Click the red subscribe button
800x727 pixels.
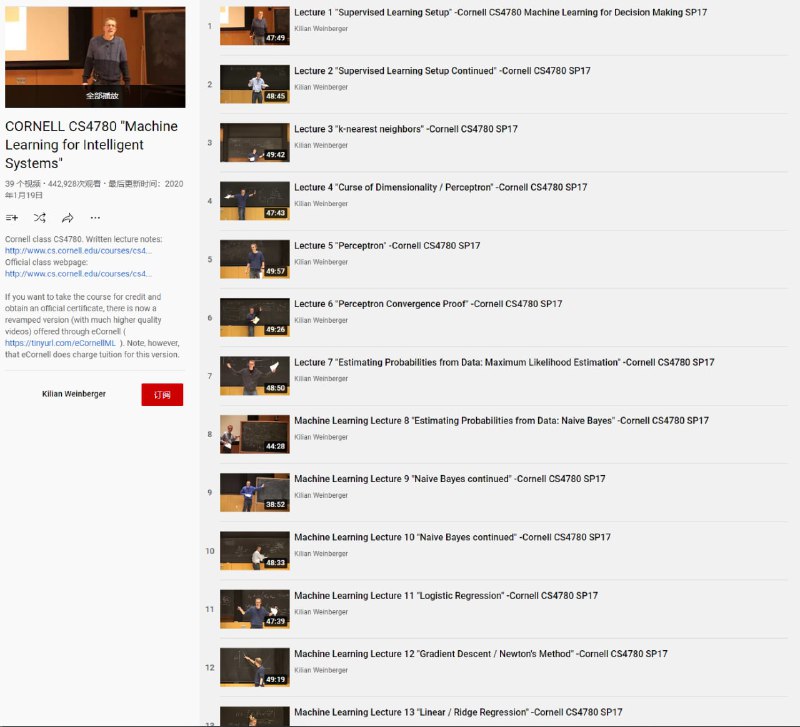[x=162, y=395]
